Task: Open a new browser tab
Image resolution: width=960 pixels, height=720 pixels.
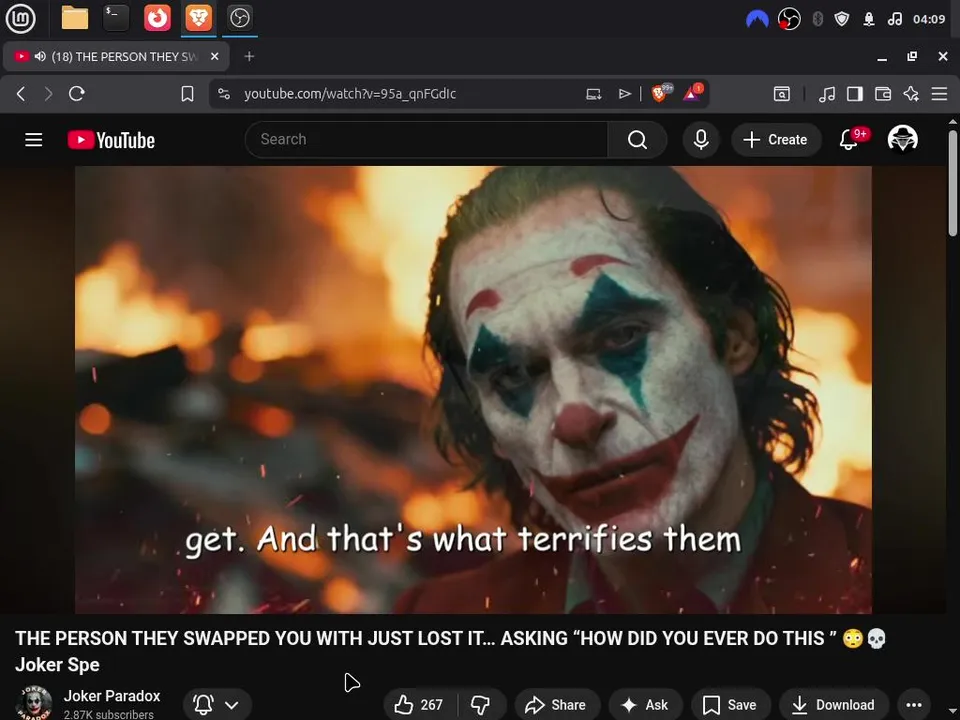Action: tap(249, 56)
